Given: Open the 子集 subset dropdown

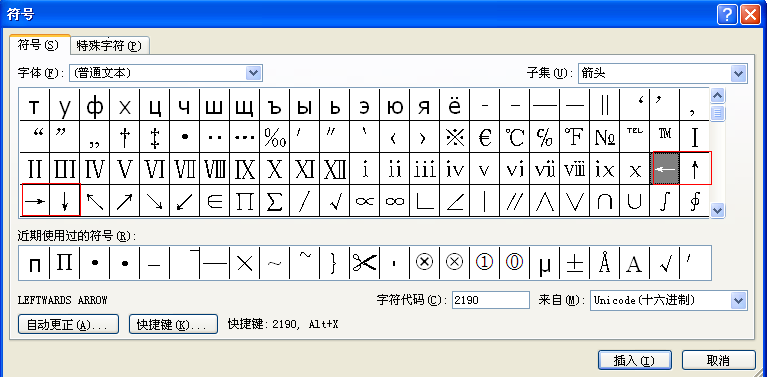Looking at the screenshot, I should click(x=739, y=73).
